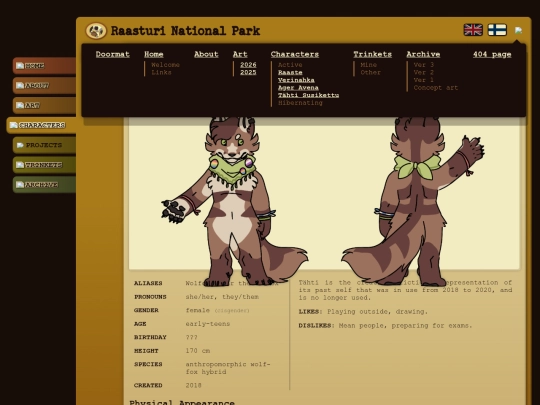Switch language via the UK flag
Viewport: 540px width, 405px height.
pyautogui.click(x=473, y=30)
